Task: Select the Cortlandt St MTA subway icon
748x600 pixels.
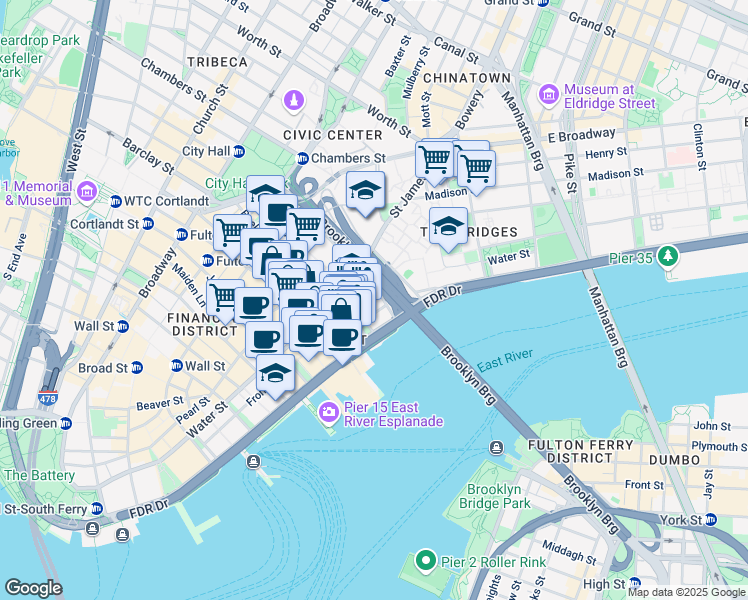Action: tap(148, 224)
